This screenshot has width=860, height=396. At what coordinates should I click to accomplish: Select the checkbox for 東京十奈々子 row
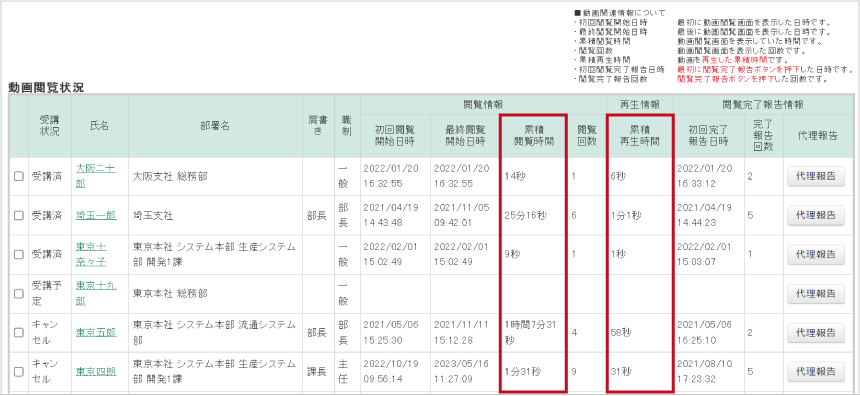point(19,254)
